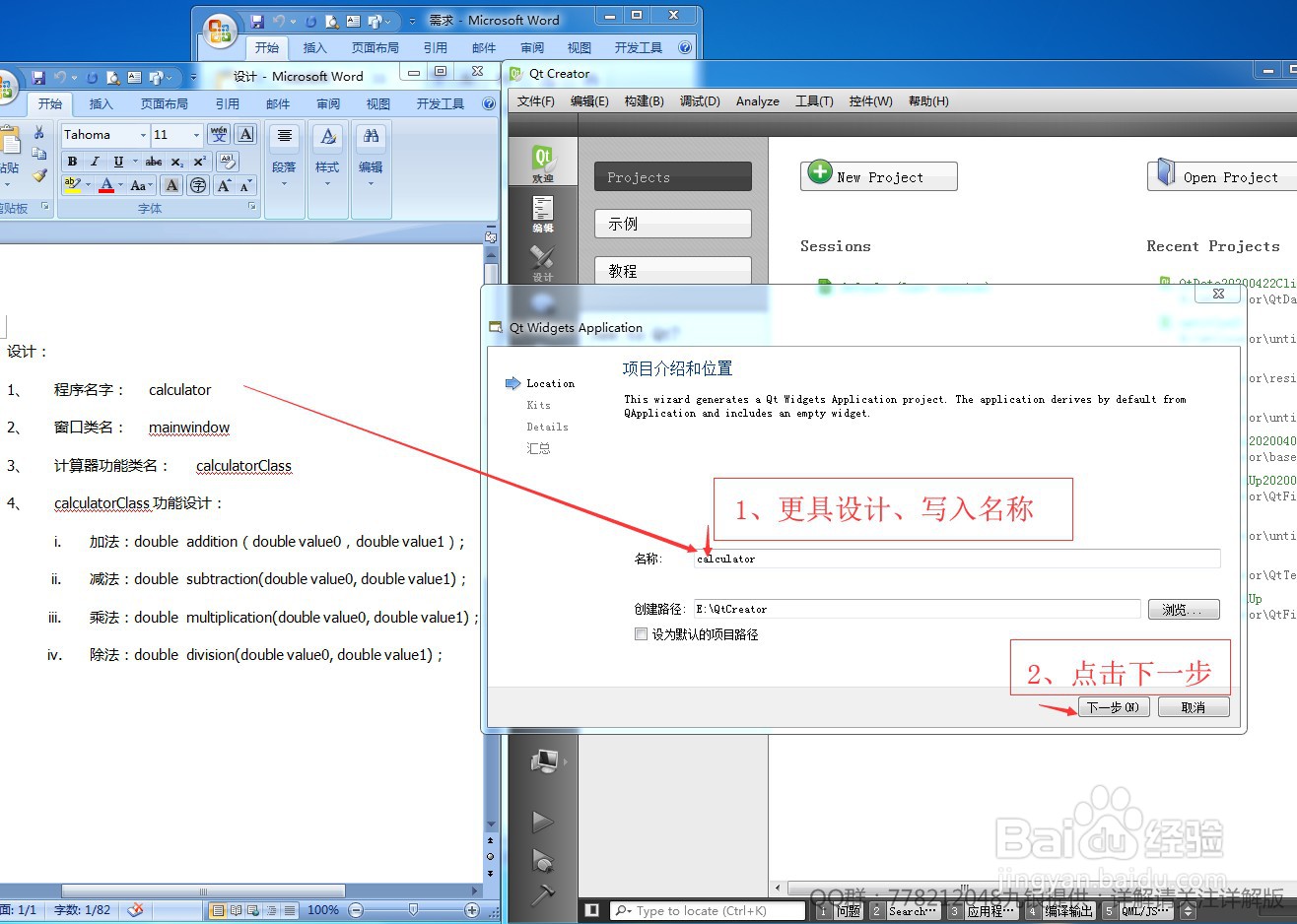Viewport: 1297px width, 924px height.
Task: Click Shrink Font button in Word
Action: 245,185
